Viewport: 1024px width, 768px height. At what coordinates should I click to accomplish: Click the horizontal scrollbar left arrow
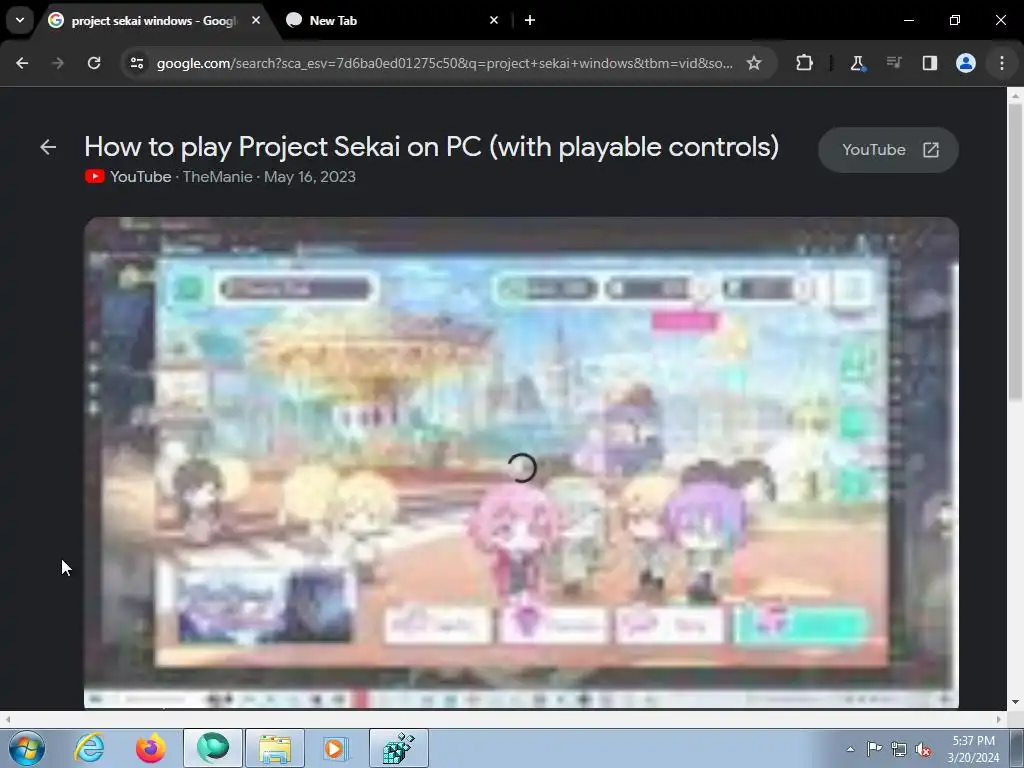click(7, 719)
